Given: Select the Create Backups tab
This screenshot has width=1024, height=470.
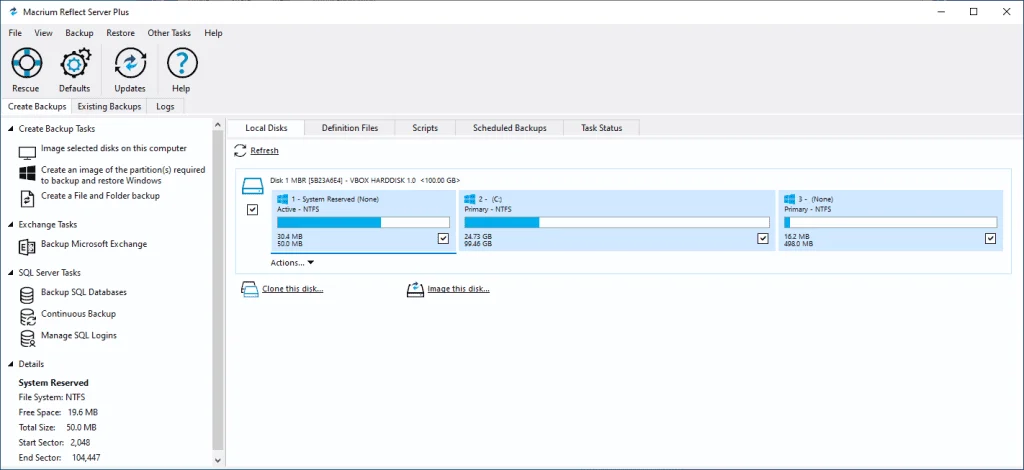Looking at the screenshot, I should 37,106.
